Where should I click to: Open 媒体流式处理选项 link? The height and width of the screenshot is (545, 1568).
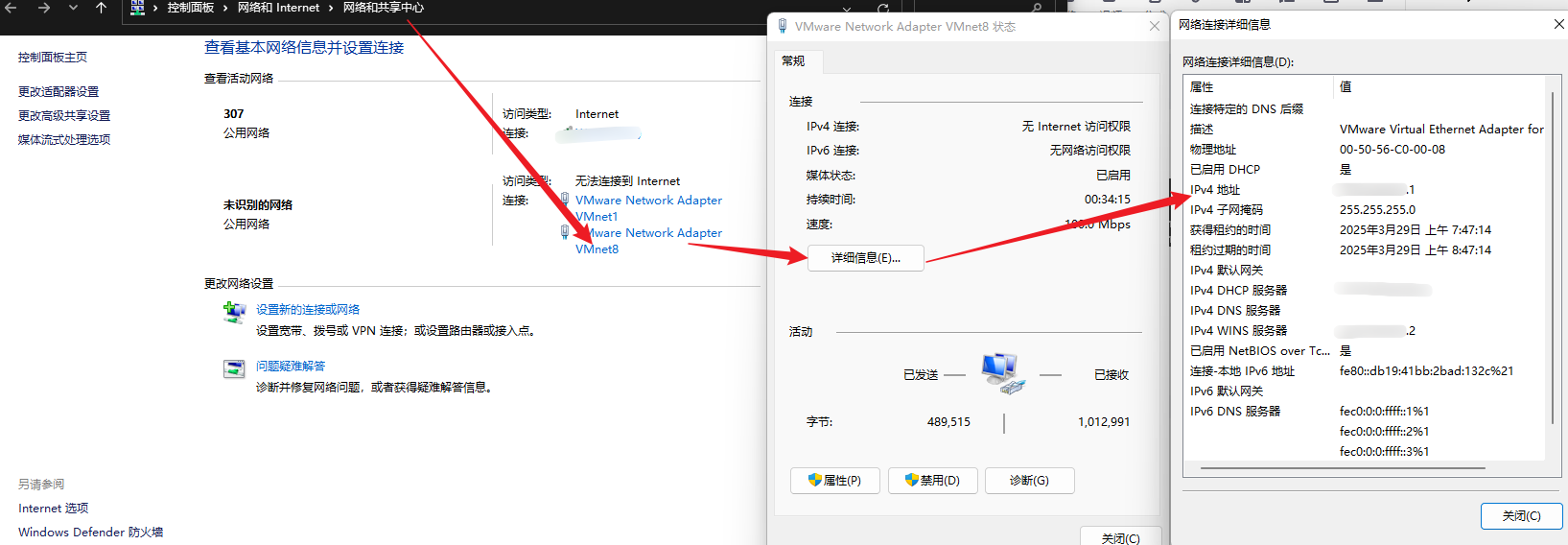pyautogui.click(x=64, y=140)
